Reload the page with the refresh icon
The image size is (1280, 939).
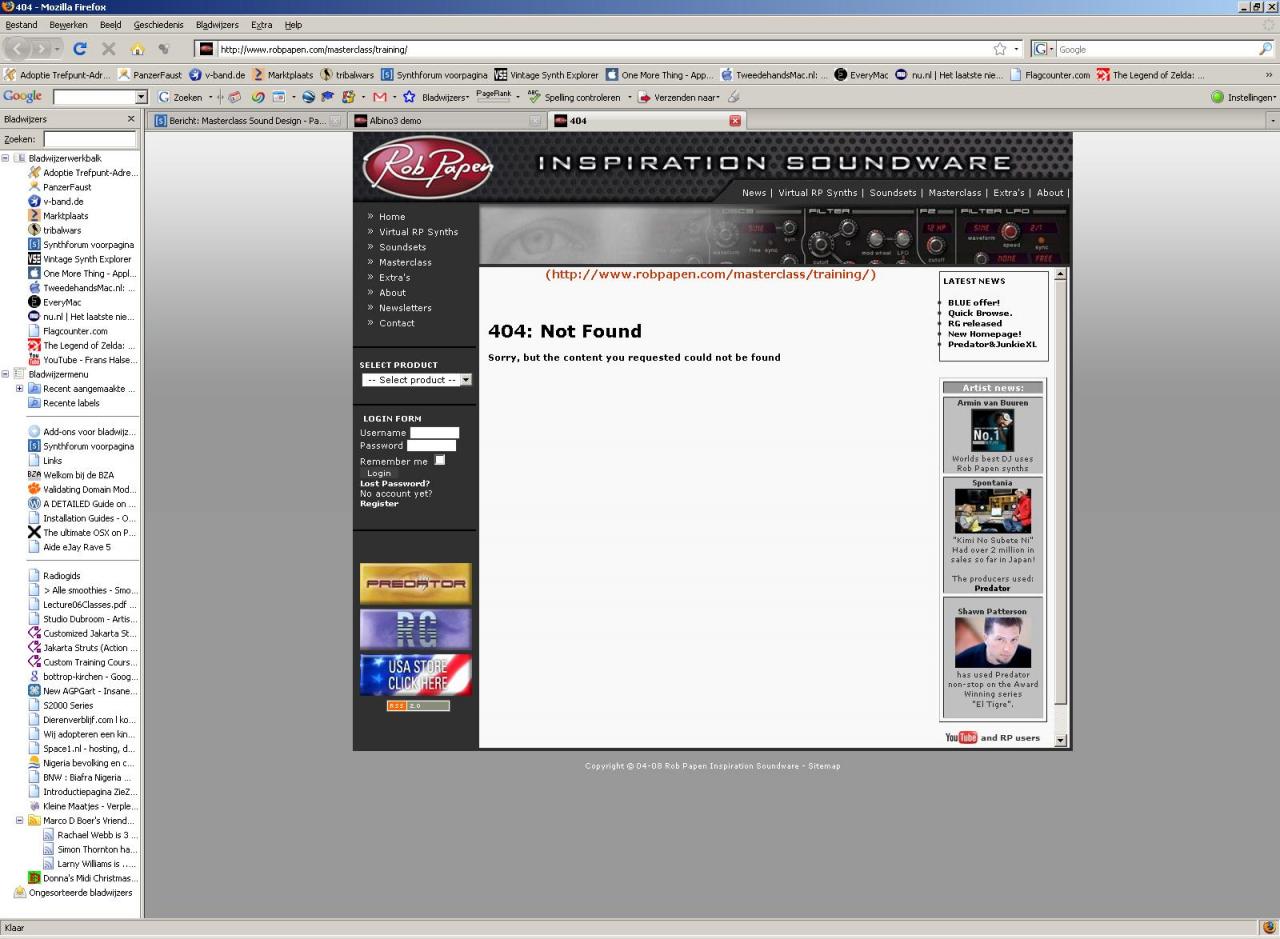80,49
